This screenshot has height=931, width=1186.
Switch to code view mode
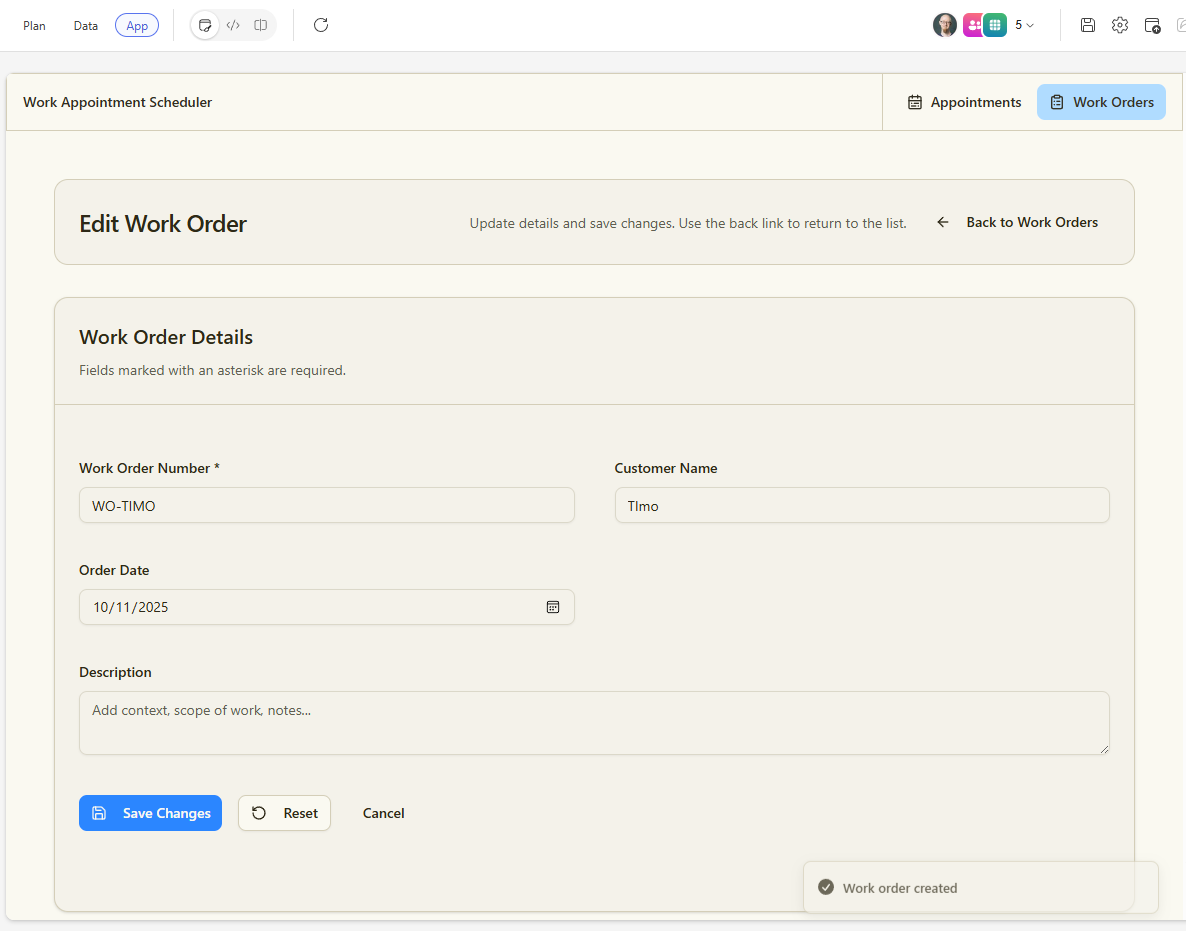point(233,25)
